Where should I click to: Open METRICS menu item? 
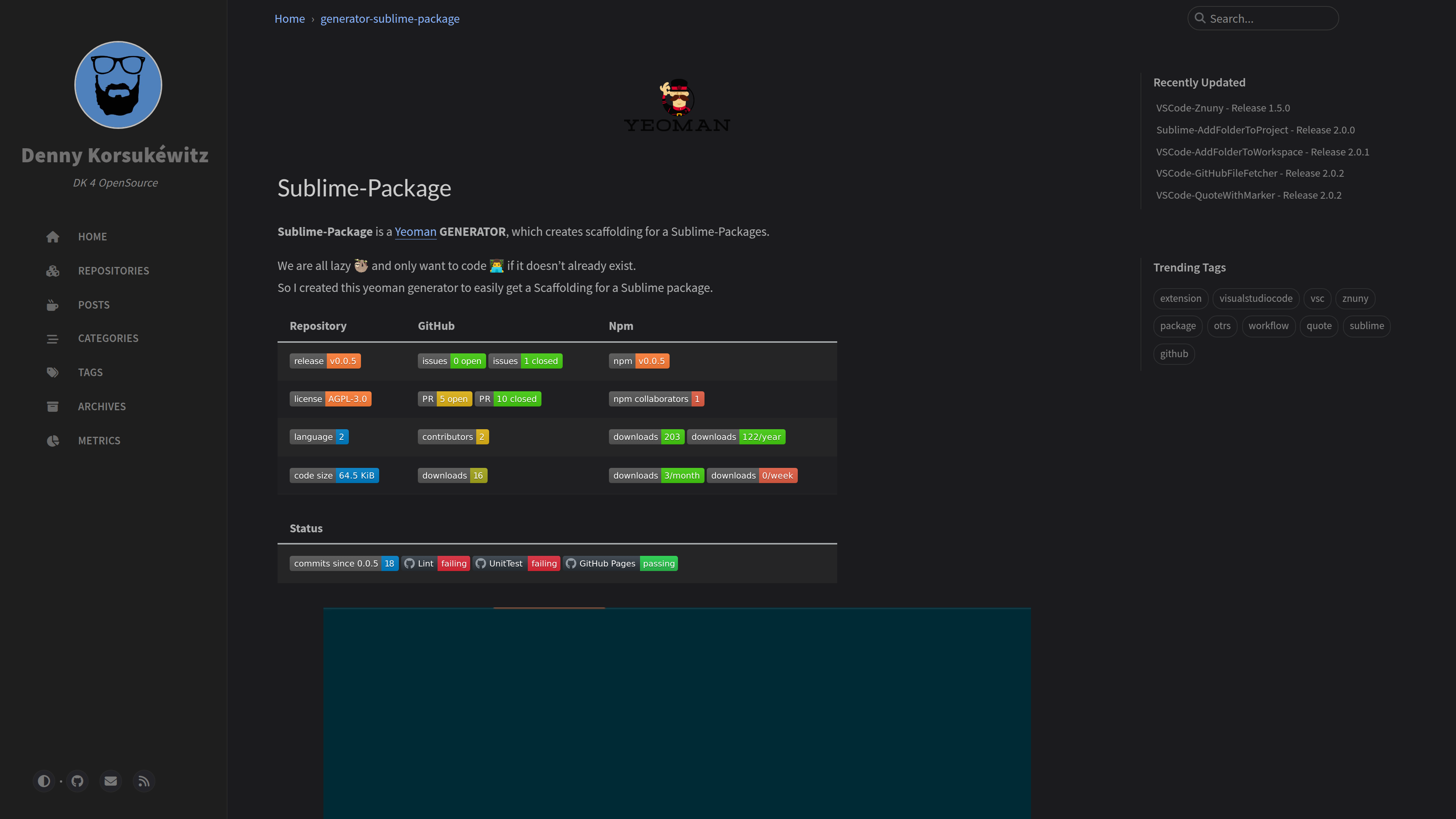click(99, 441)
